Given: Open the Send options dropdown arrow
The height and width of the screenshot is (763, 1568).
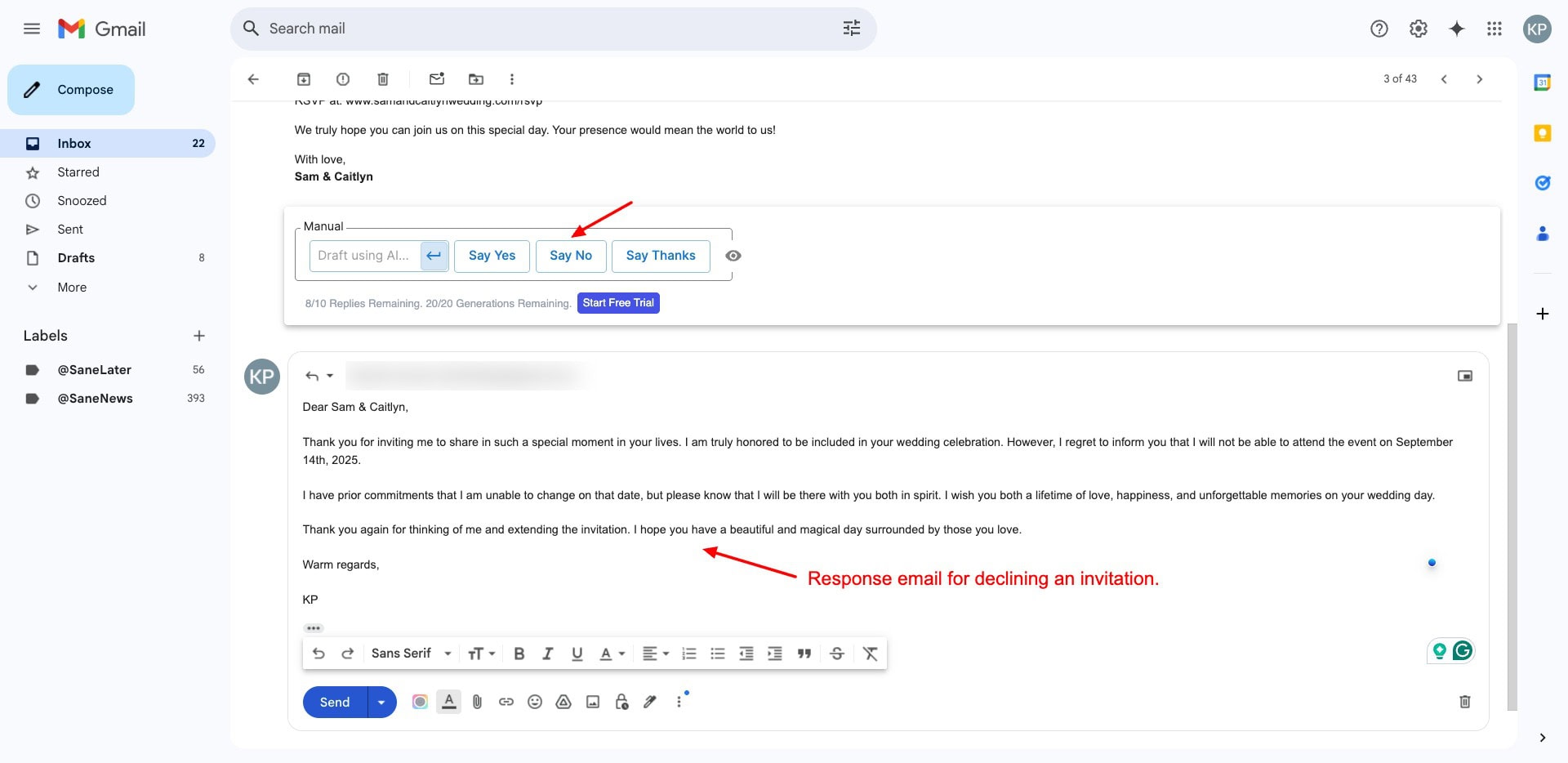Looking at the screenshot, I should tap(381, 703).
